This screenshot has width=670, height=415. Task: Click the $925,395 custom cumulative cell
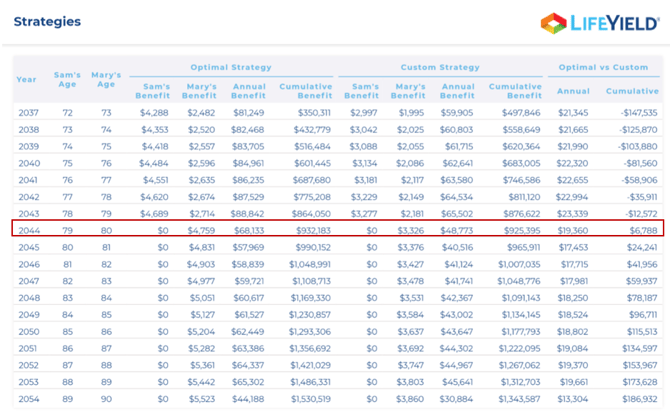pos(522,231)
